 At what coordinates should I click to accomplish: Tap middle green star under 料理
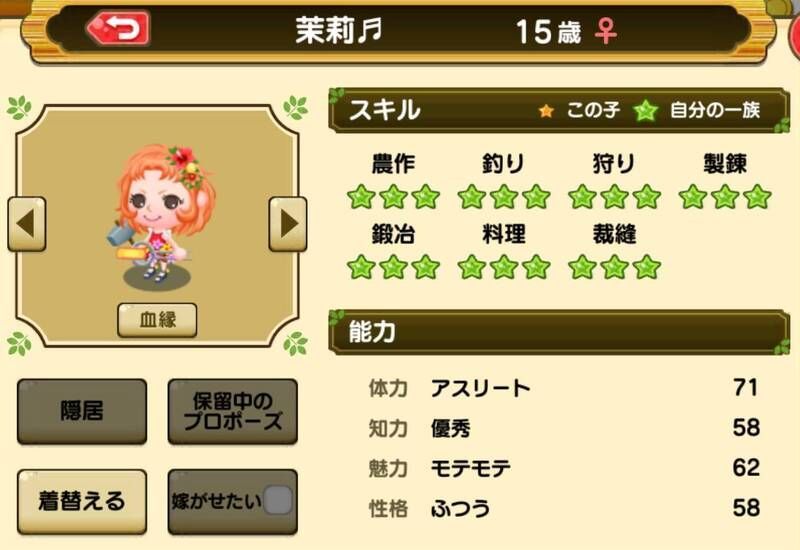click(x=504, y=267)
